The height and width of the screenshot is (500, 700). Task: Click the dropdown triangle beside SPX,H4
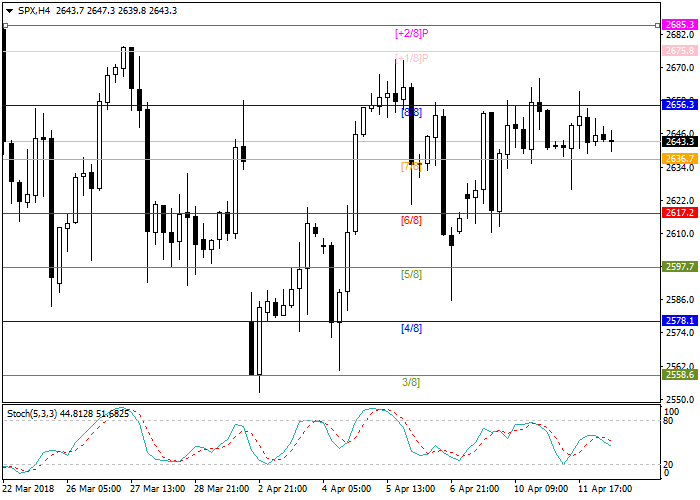tap(8, 10)
